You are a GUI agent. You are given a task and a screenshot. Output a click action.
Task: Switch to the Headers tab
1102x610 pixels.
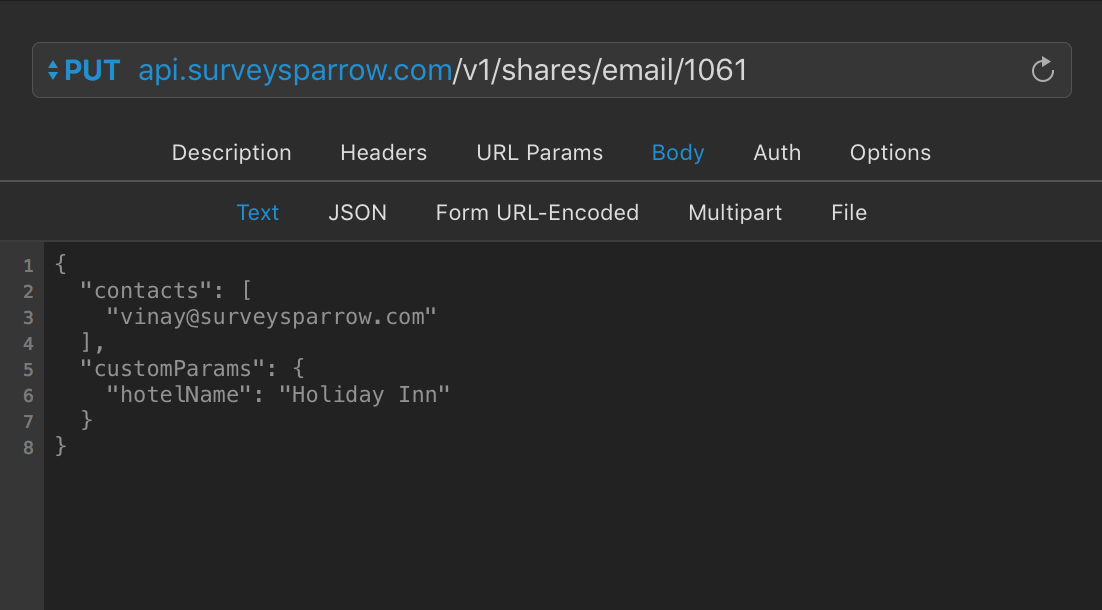tap(383, 153)
